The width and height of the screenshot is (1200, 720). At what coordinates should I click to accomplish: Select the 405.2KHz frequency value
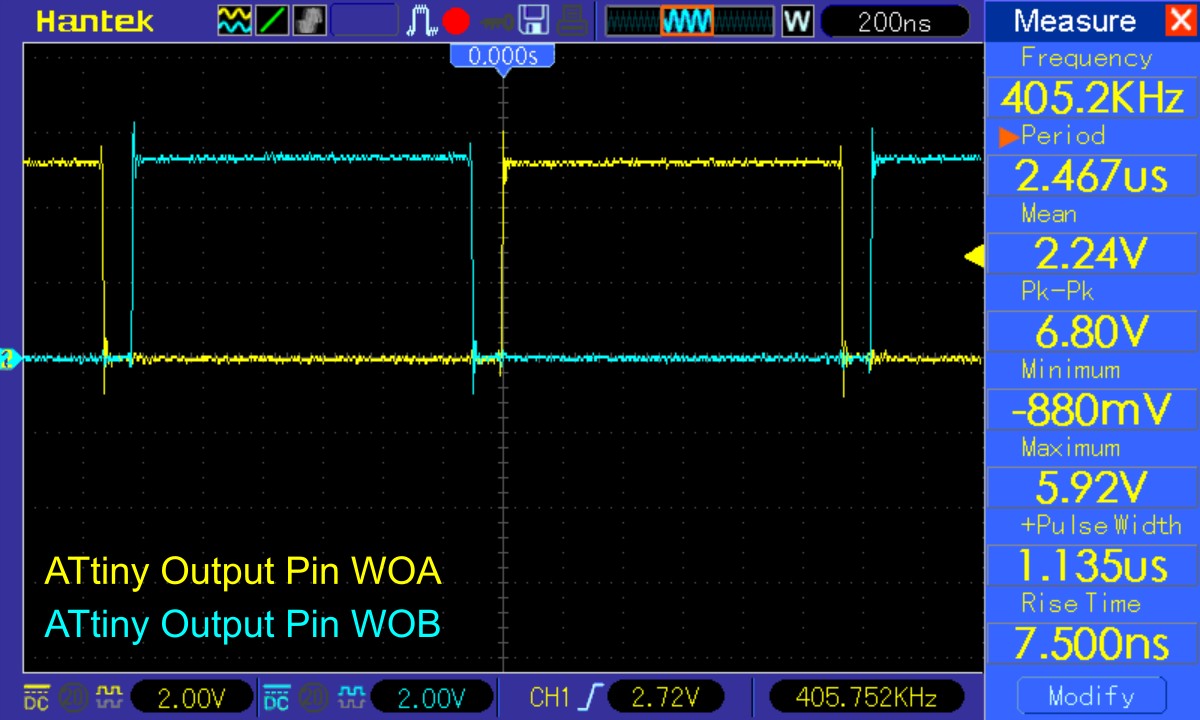[1092, 98]
